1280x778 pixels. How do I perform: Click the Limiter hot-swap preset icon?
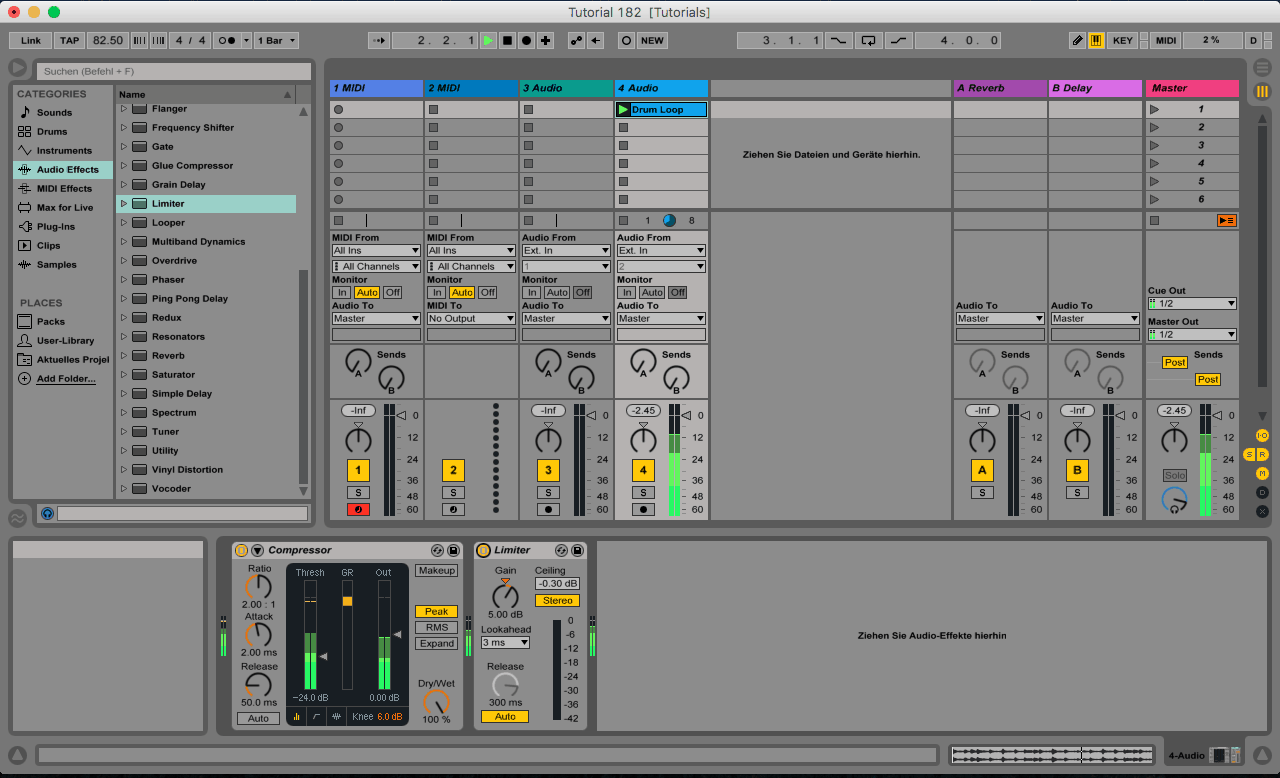click(561, 551)
